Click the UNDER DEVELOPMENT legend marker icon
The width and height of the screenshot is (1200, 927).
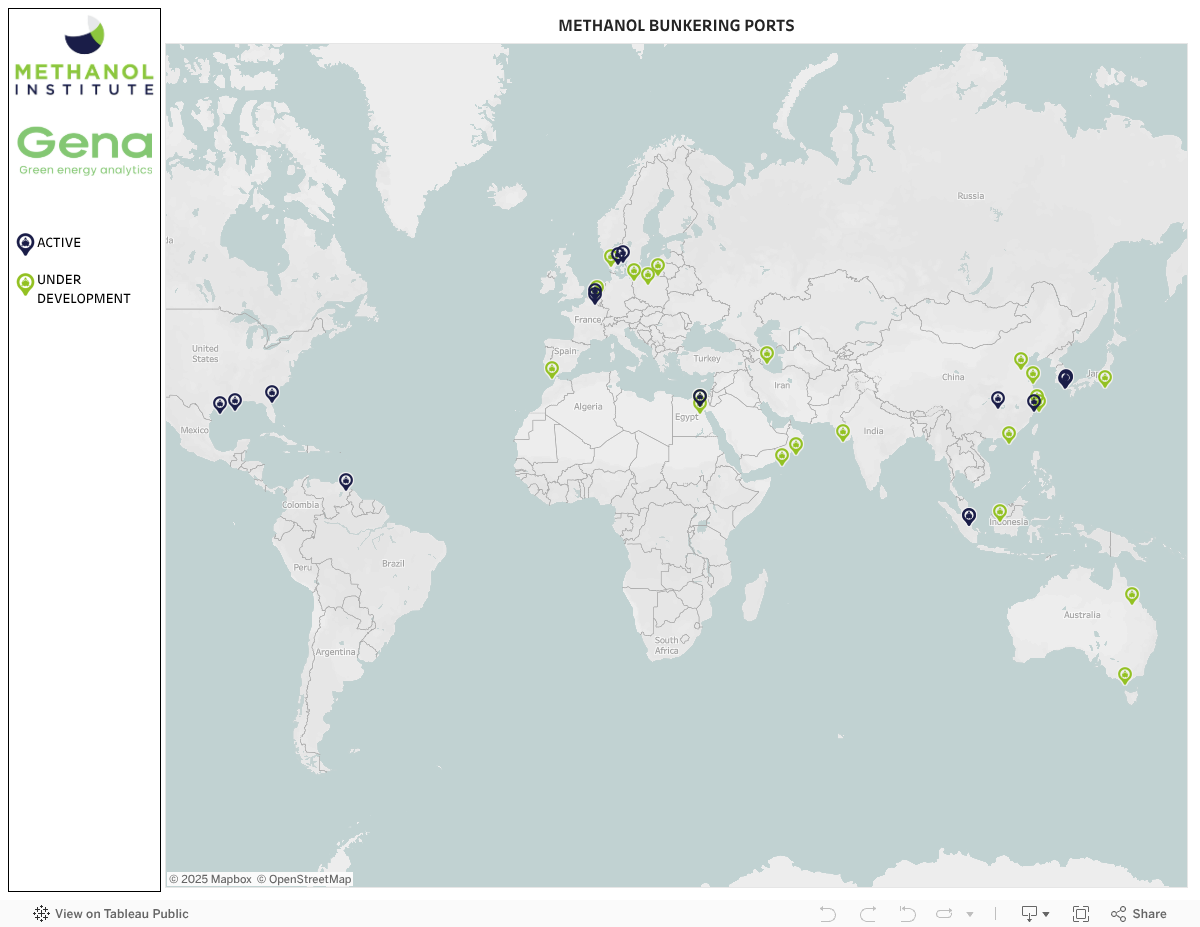point(25,285)
